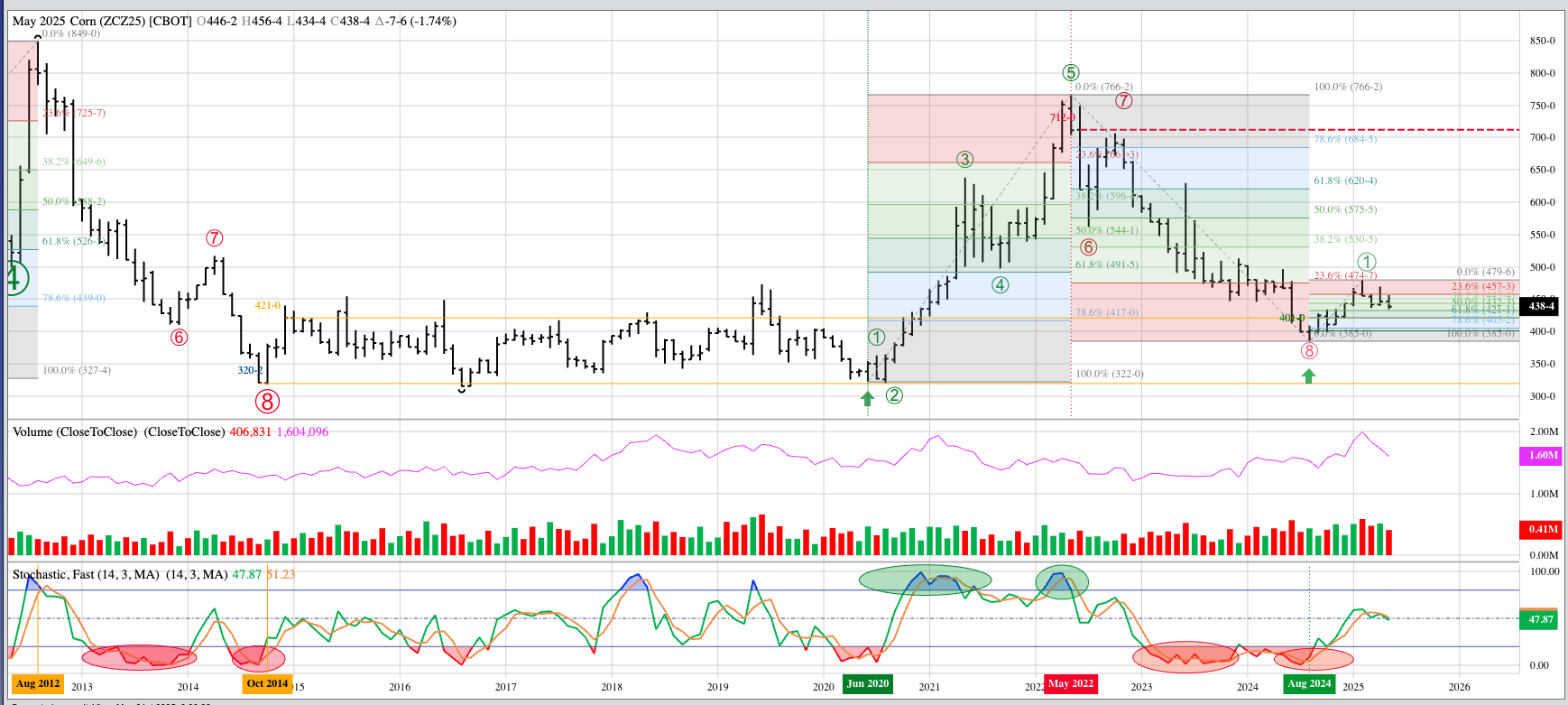This screenshot has width=1568, height=705.
Task: Click green up arrow above Aug 2024 low
Action: (1308, 376)
